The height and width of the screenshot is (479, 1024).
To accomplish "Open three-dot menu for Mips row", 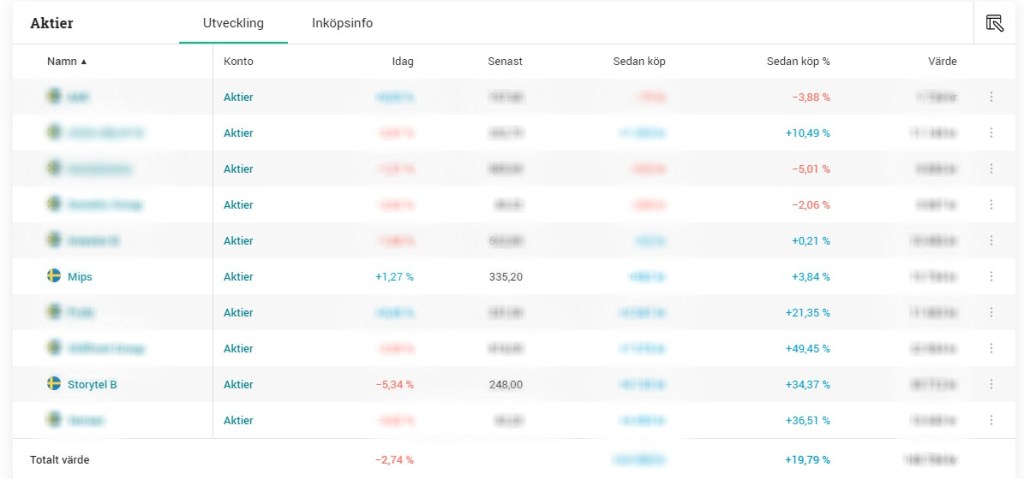I will (991, 277).
